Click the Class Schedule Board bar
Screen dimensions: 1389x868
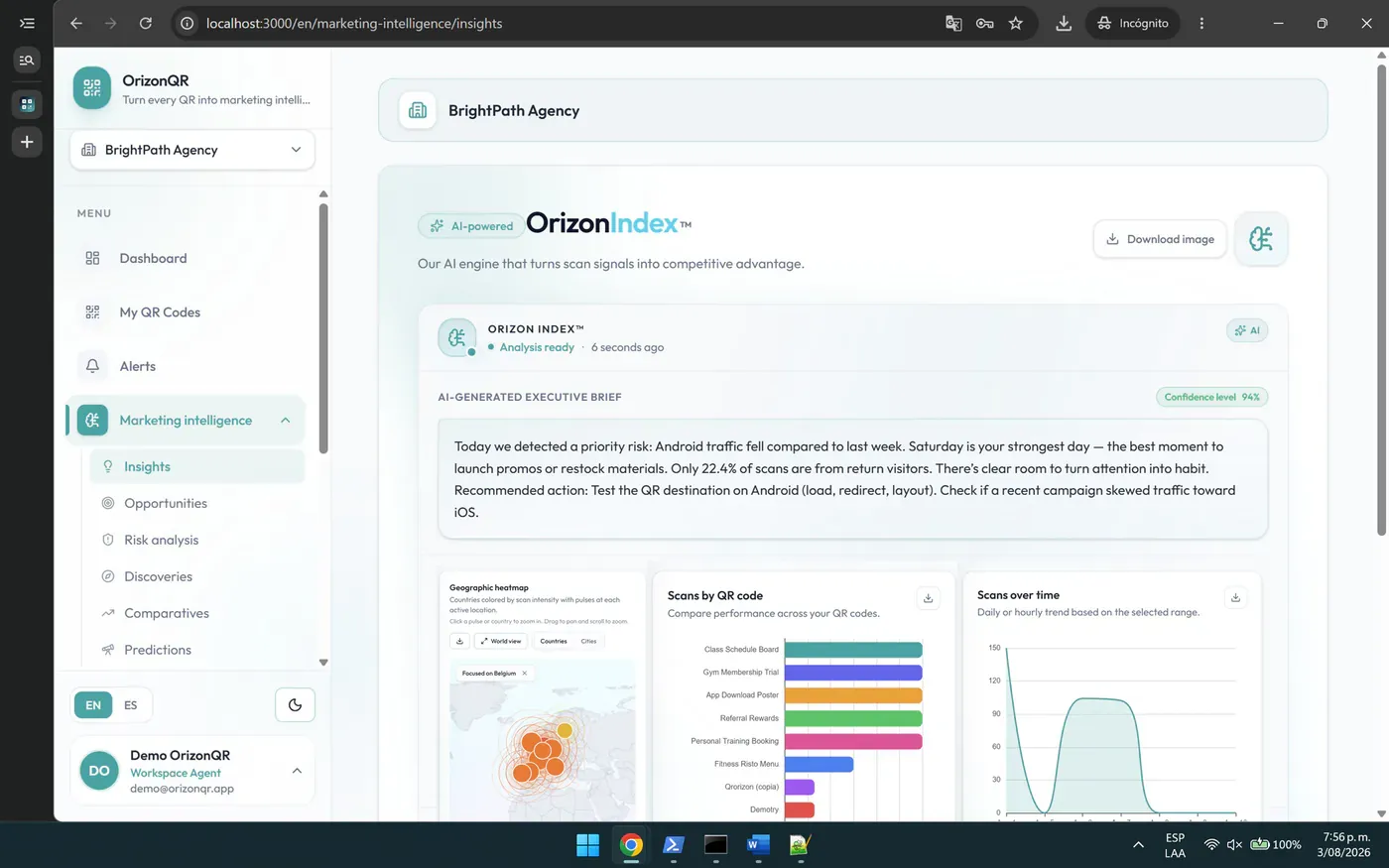pos(853,650)
